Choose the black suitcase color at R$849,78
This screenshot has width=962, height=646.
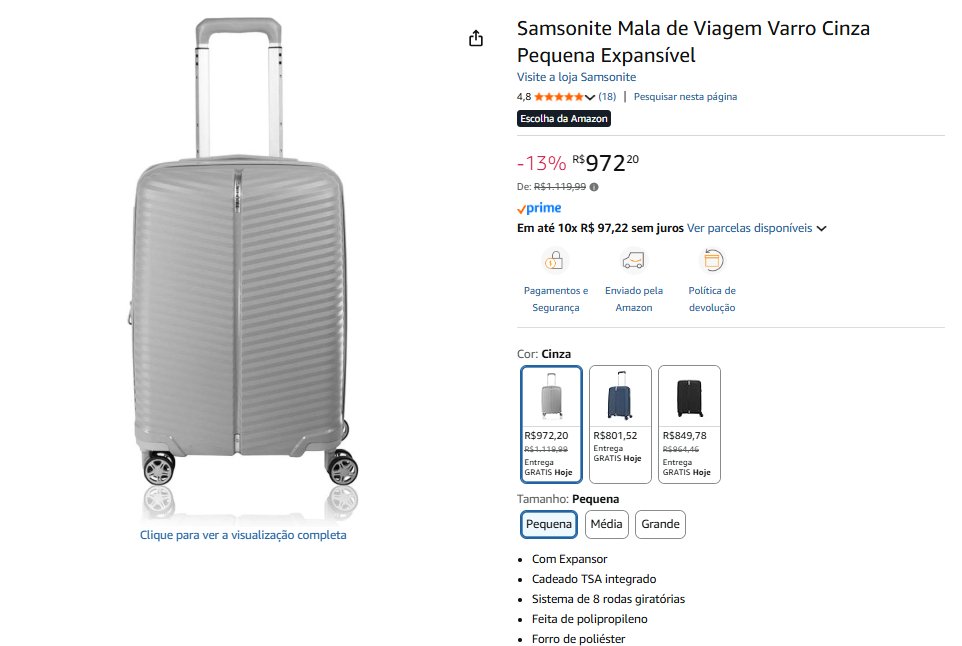pyautogui.click(x=689, y=424)
